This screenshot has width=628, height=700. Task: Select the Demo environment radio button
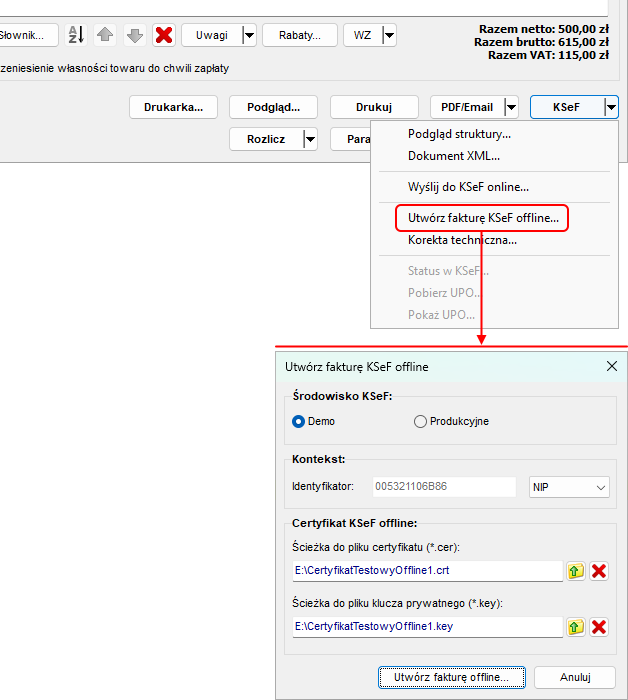(x=298, y=422)
